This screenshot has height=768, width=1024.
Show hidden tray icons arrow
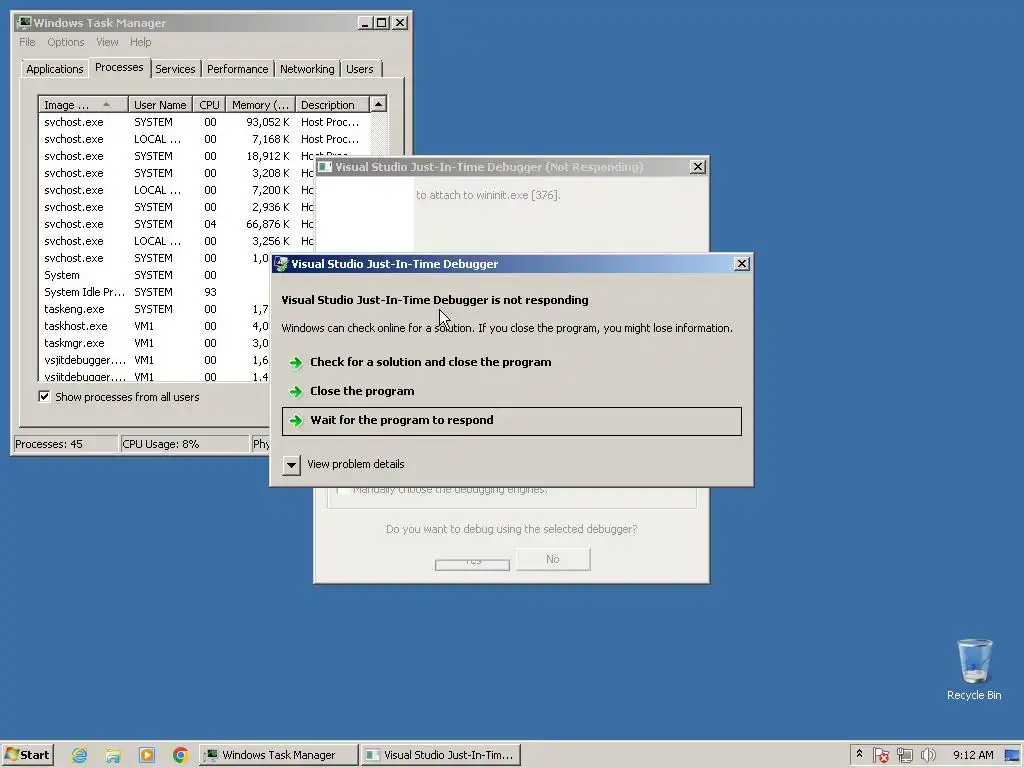(x=859, y=754)
